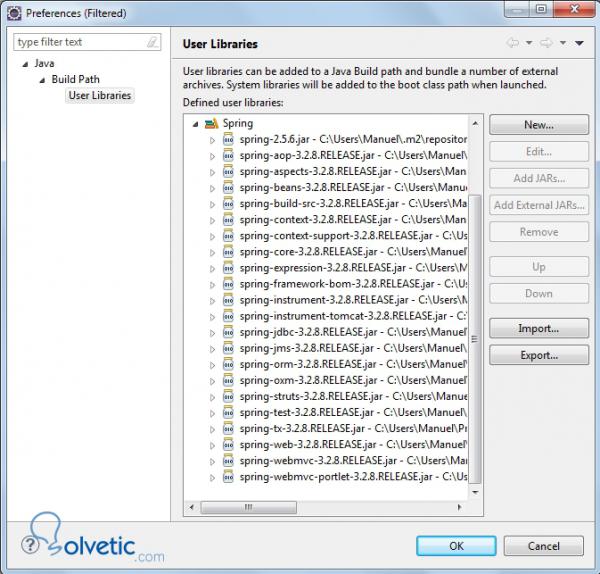
Task: Click the jar icon of spring-jdbc-3.2.8.RELEASE.jar
Action: pyautogui.click(x=228, y=332)
